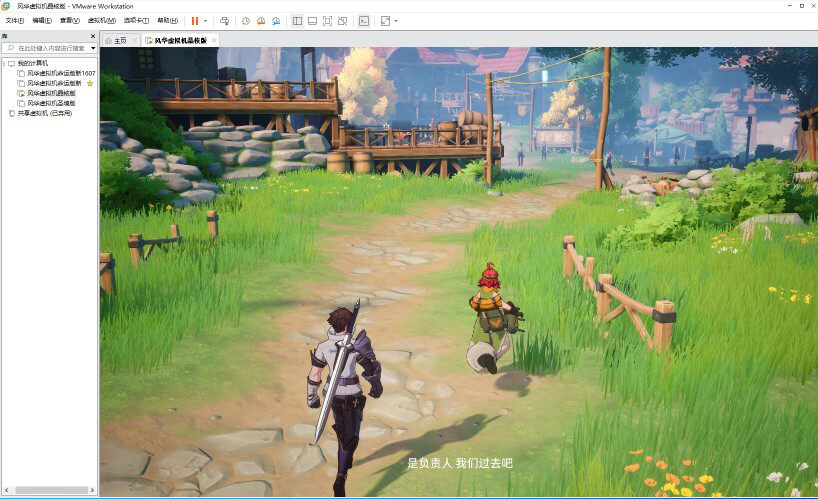Click the stretch guest display icon
Screen dimensions: 818x499
(386, 21)
